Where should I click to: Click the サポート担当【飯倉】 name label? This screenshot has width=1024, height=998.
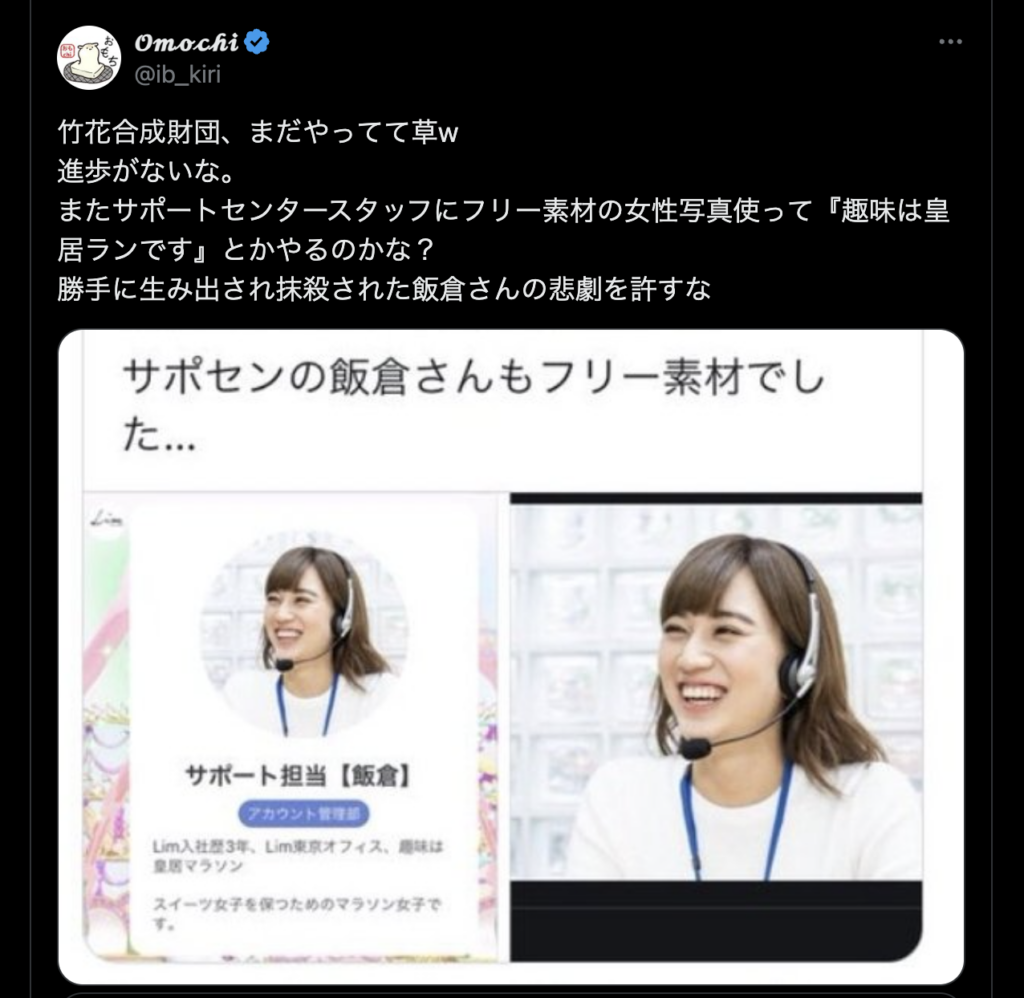pyautogui.click(x=300, y=776)
